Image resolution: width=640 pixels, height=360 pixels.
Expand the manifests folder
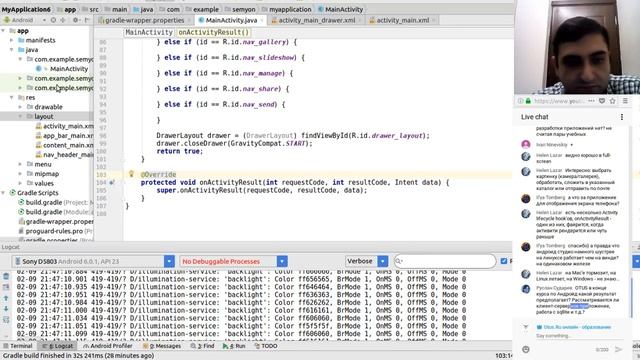[x=12, y=40]
